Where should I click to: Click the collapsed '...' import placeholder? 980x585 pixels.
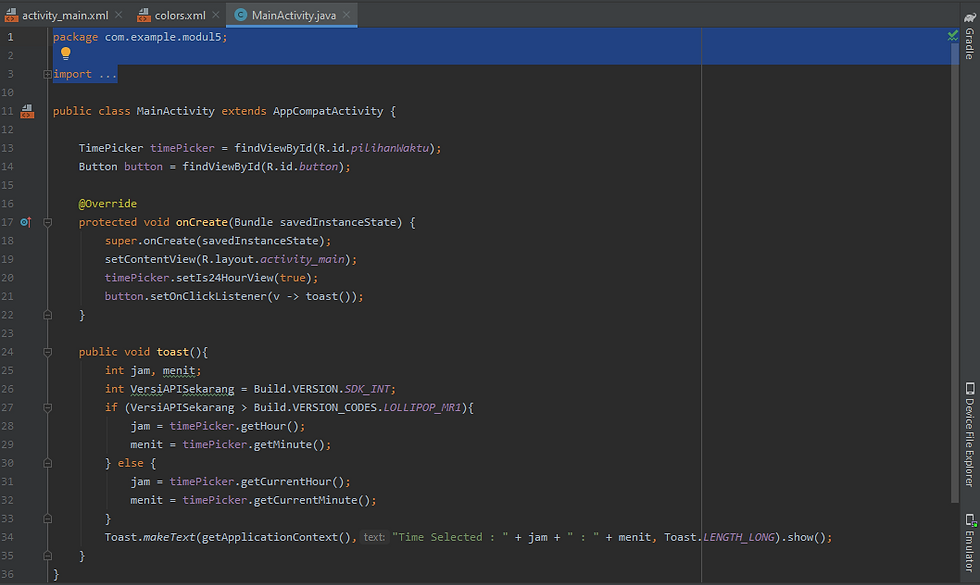point(108,74)
